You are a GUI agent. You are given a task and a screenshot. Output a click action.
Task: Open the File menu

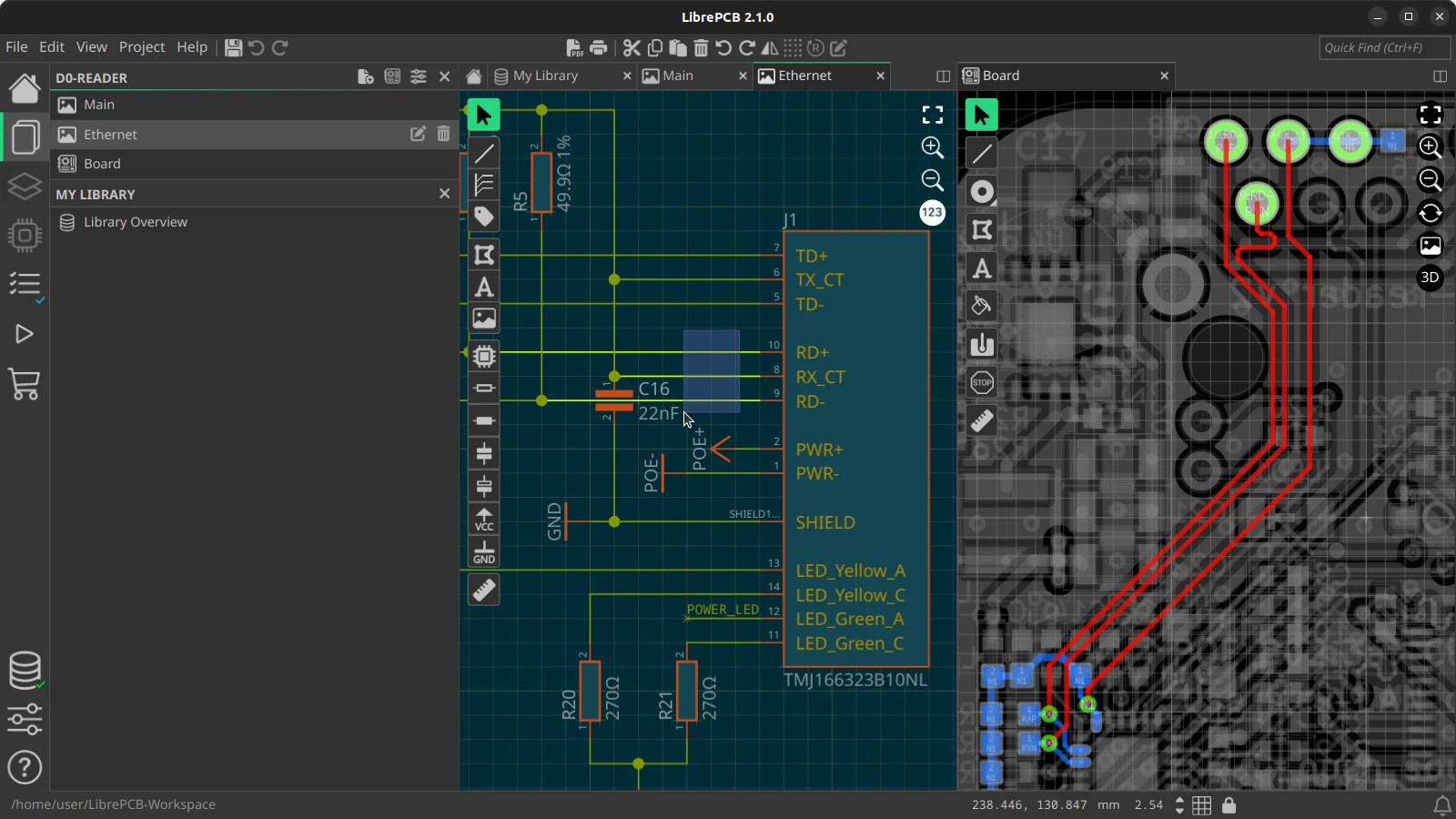[x=16, y=47]
